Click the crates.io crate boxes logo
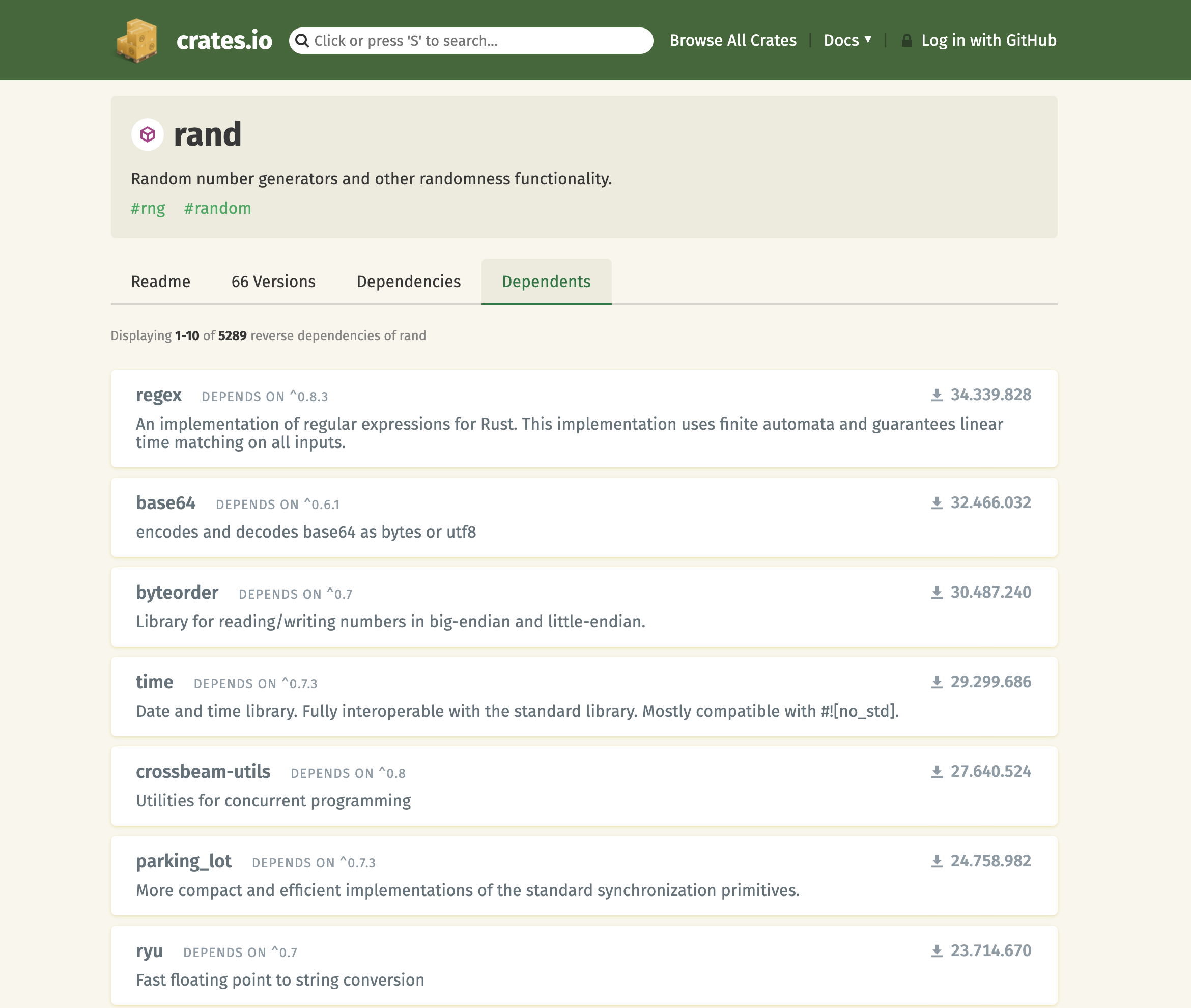Viewport: 1191px width, 1008px height. [x=136, y=41]
